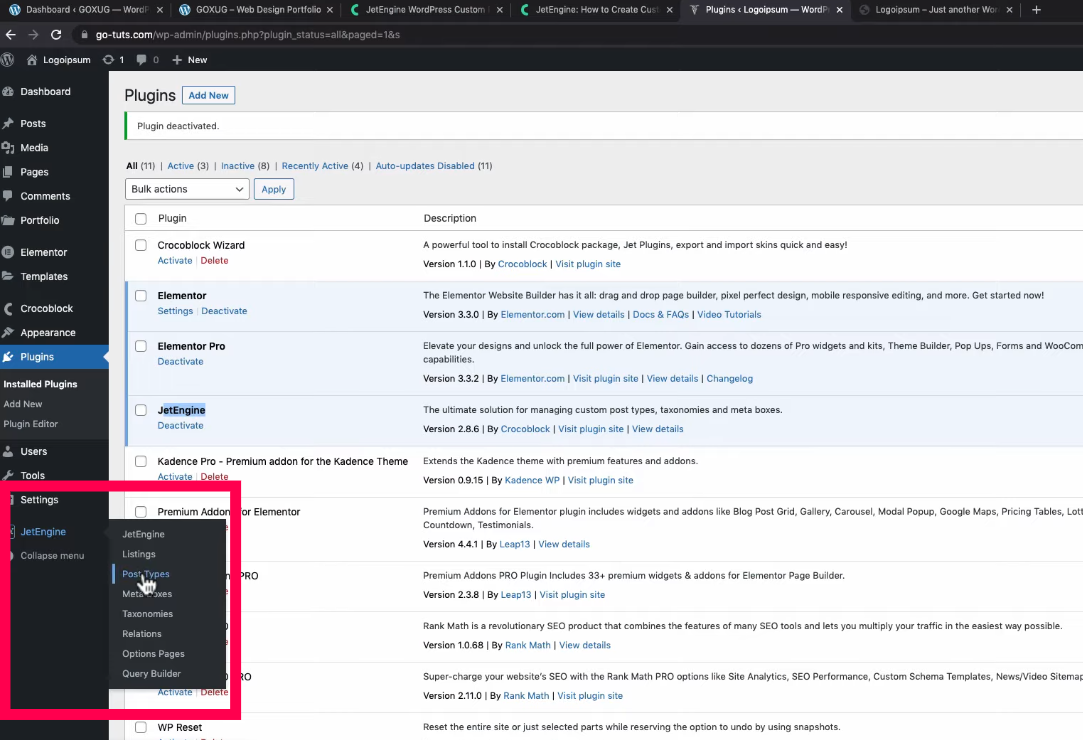Open the comments bubble icon in admin bar
The width and height of the screenshot is (1083, 740).
(142, 60)
